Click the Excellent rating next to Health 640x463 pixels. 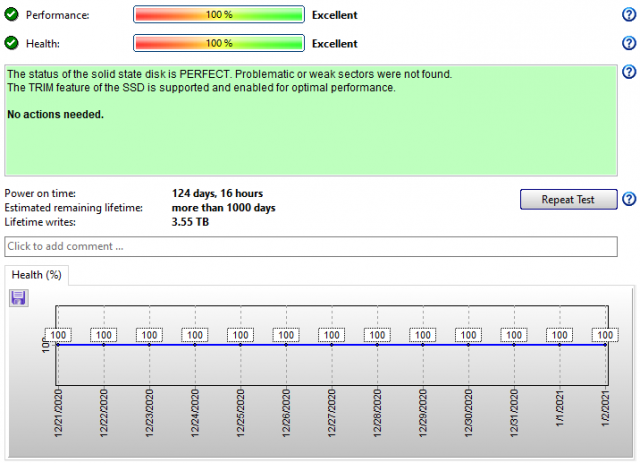[x=335, y=44]
